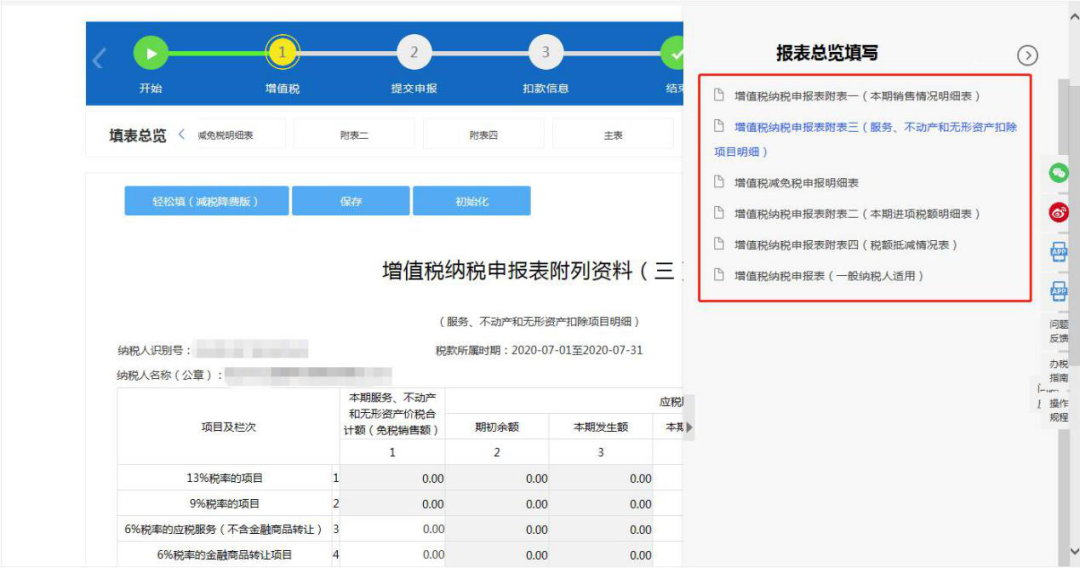This screenshot has width=1080, height=568.
Task: Click the red Weibo icon
Action: coord(1059,212)
